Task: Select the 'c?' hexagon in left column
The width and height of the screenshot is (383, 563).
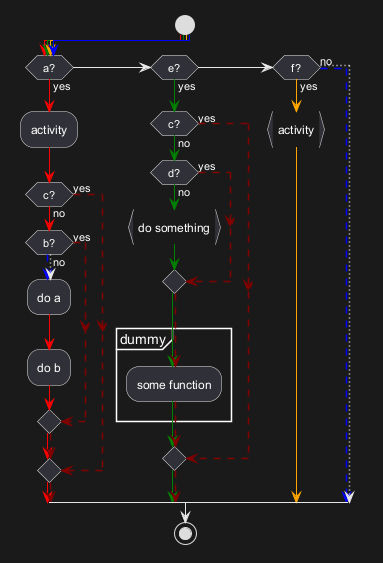Action: [49, 195]
